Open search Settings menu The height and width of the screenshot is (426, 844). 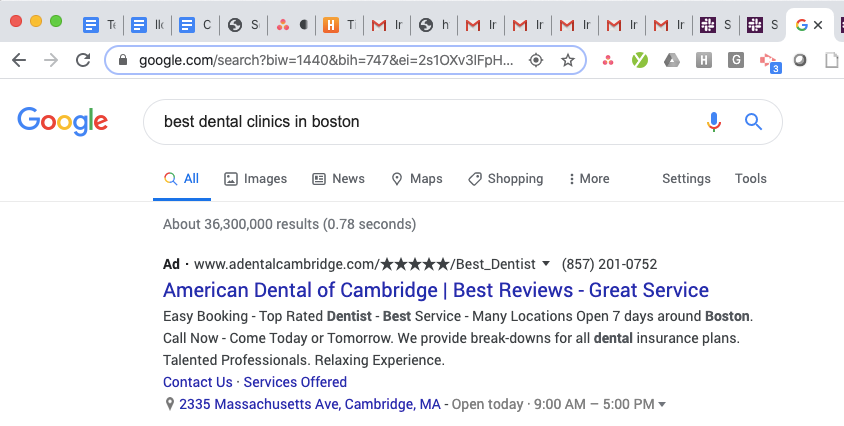coord(686,179)
